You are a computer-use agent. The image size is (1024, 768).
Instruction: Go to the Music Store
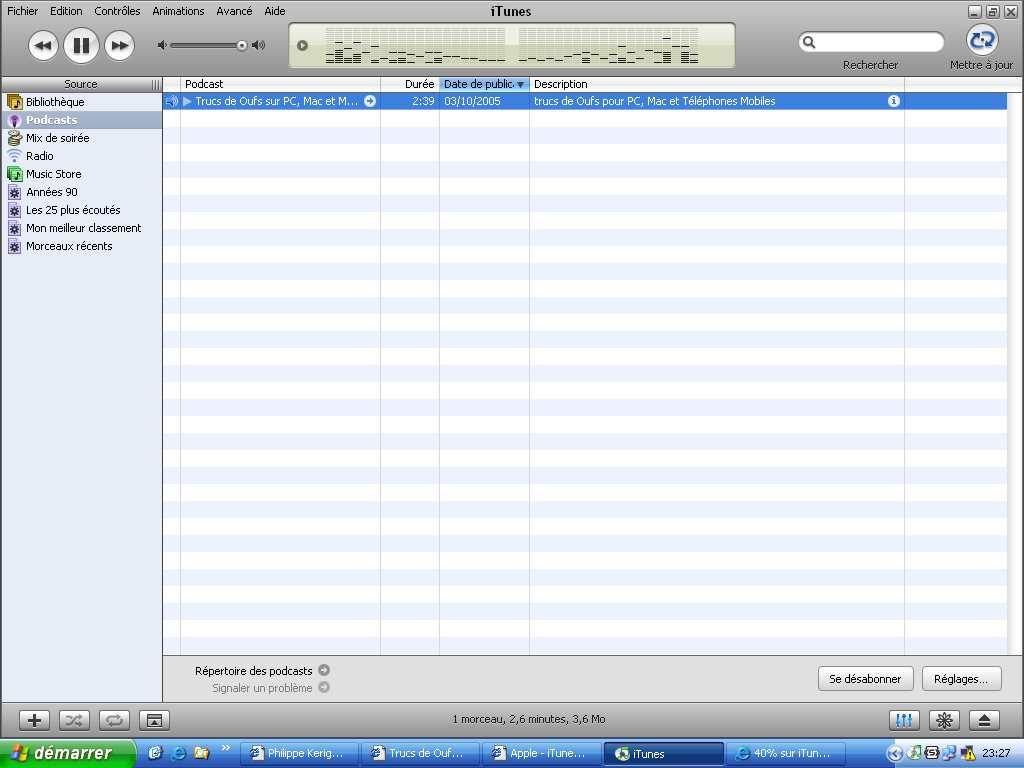tap(82, 174)
